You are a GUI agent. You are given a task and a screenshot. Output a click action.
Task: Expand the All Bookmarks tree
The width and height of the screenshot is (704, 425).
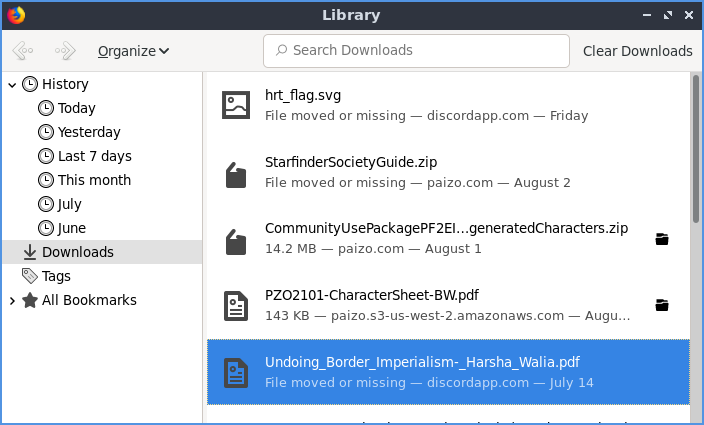pos(12,300)
